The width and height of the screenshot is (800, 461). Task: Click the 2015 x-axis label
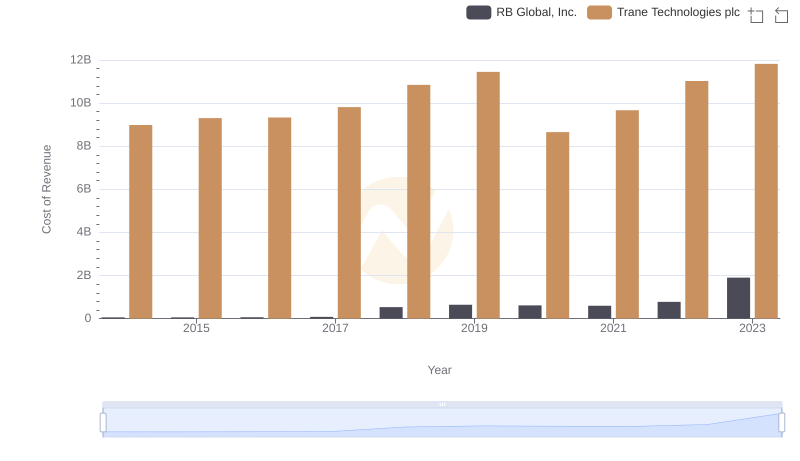(x=196, y=328)
